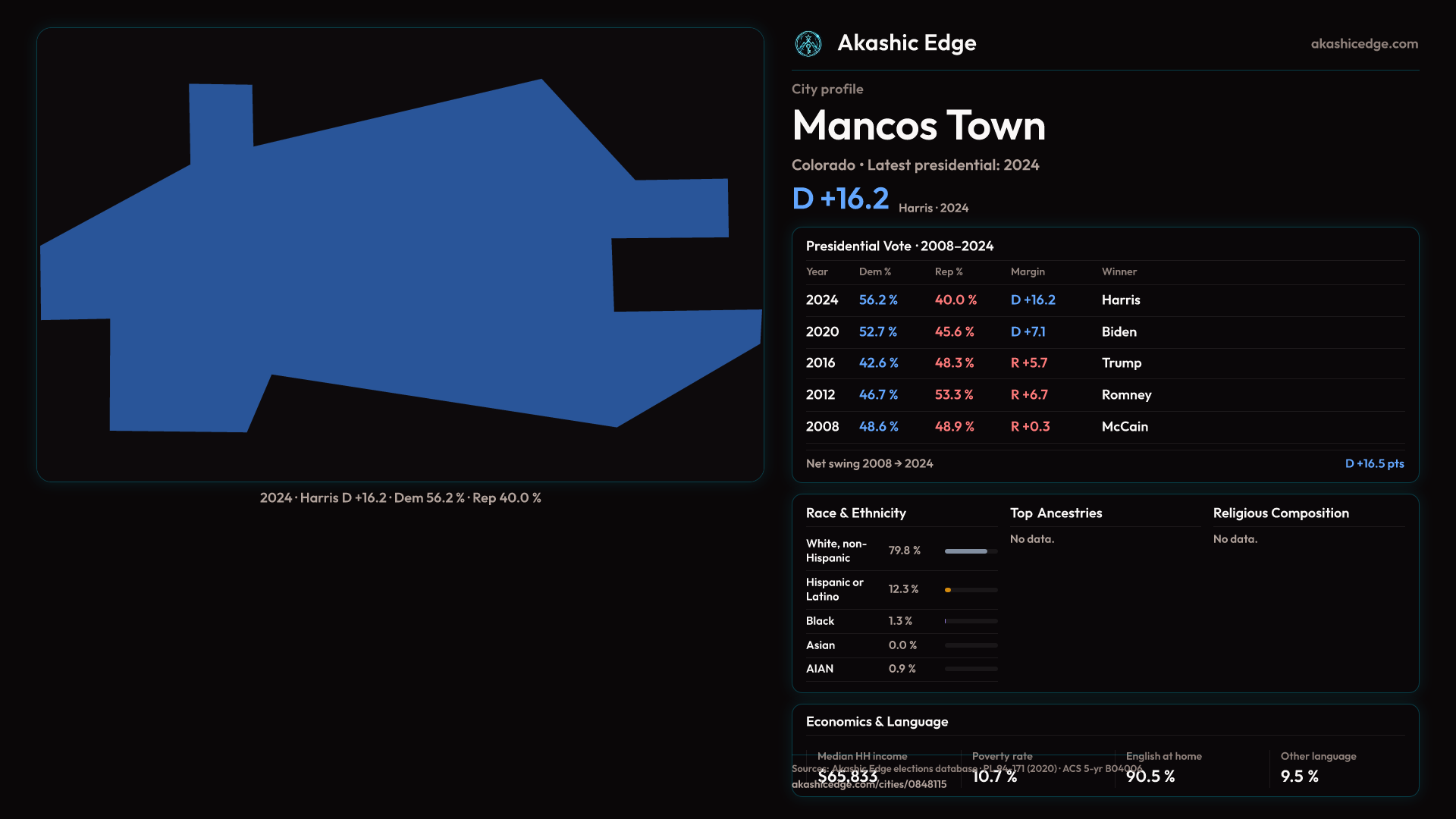Open the akashicedge.com link in header
This screenshot has width=1456, height=819.
(1363, 44)
